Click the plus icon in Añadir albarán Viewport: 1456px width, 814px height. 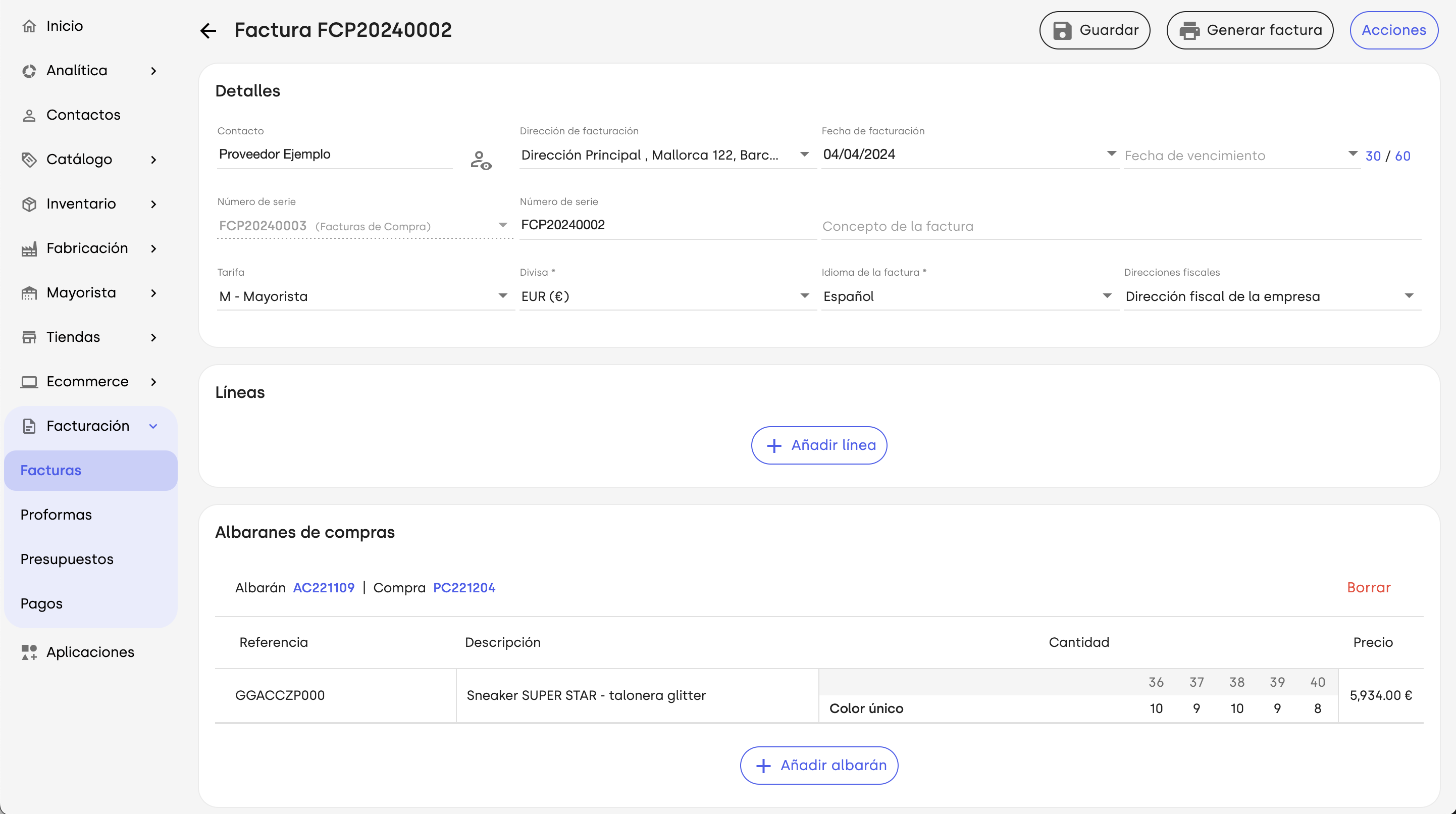tap(763, 766)
